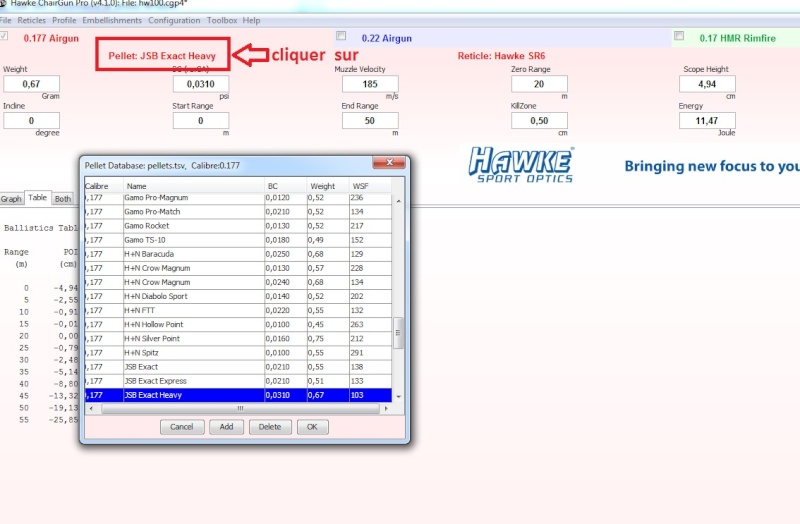The height and width of the screenshot is (524, 800).
Task: Edit the Start Range field
Action: (201, 120)
